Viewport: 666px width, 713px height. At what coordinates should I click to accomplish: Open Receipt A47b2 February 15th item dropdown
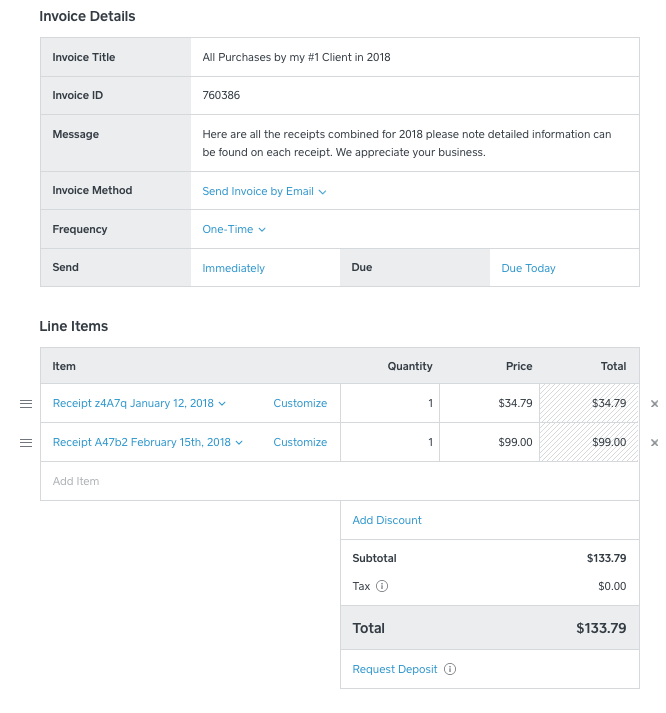click(147, 442)
